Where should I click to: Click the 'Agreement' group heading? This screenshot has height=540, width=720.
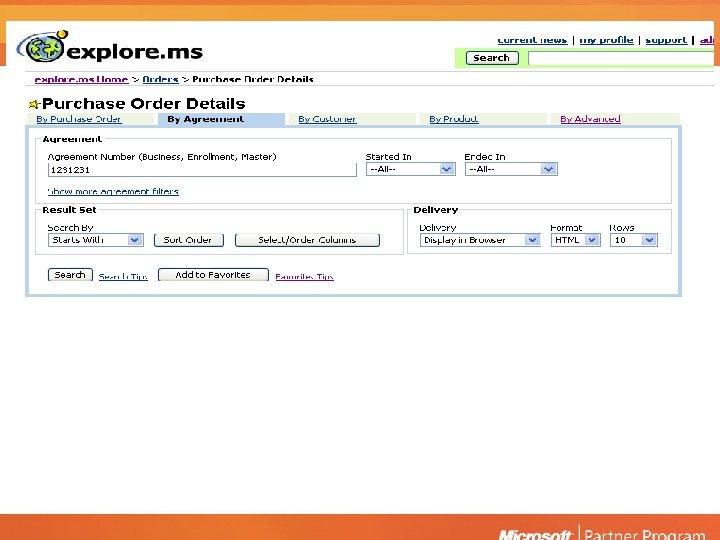tap(72, 139)
